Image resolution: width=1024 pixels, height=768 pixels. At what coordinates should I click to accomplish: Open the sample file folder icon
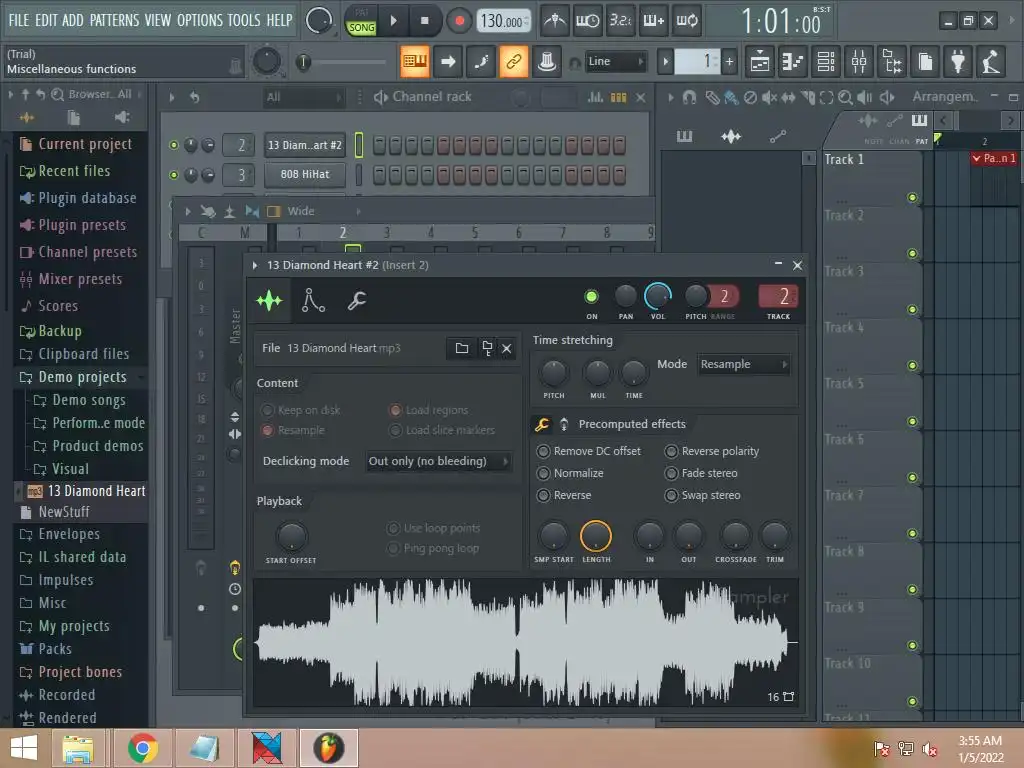tap(462, 348)
